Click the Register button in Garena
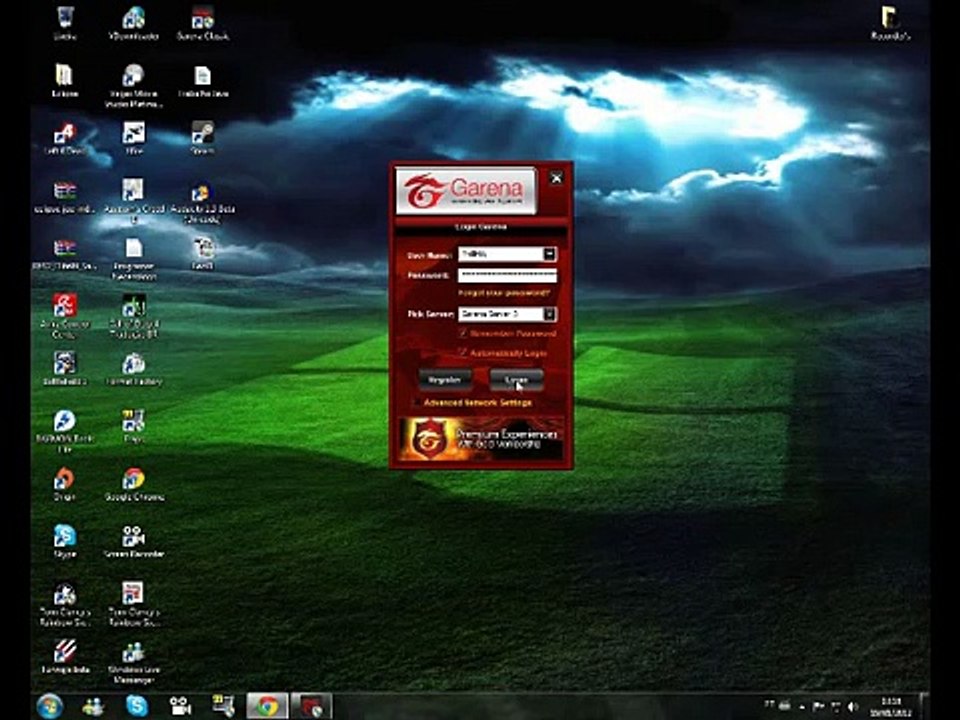 click(444, 380)
